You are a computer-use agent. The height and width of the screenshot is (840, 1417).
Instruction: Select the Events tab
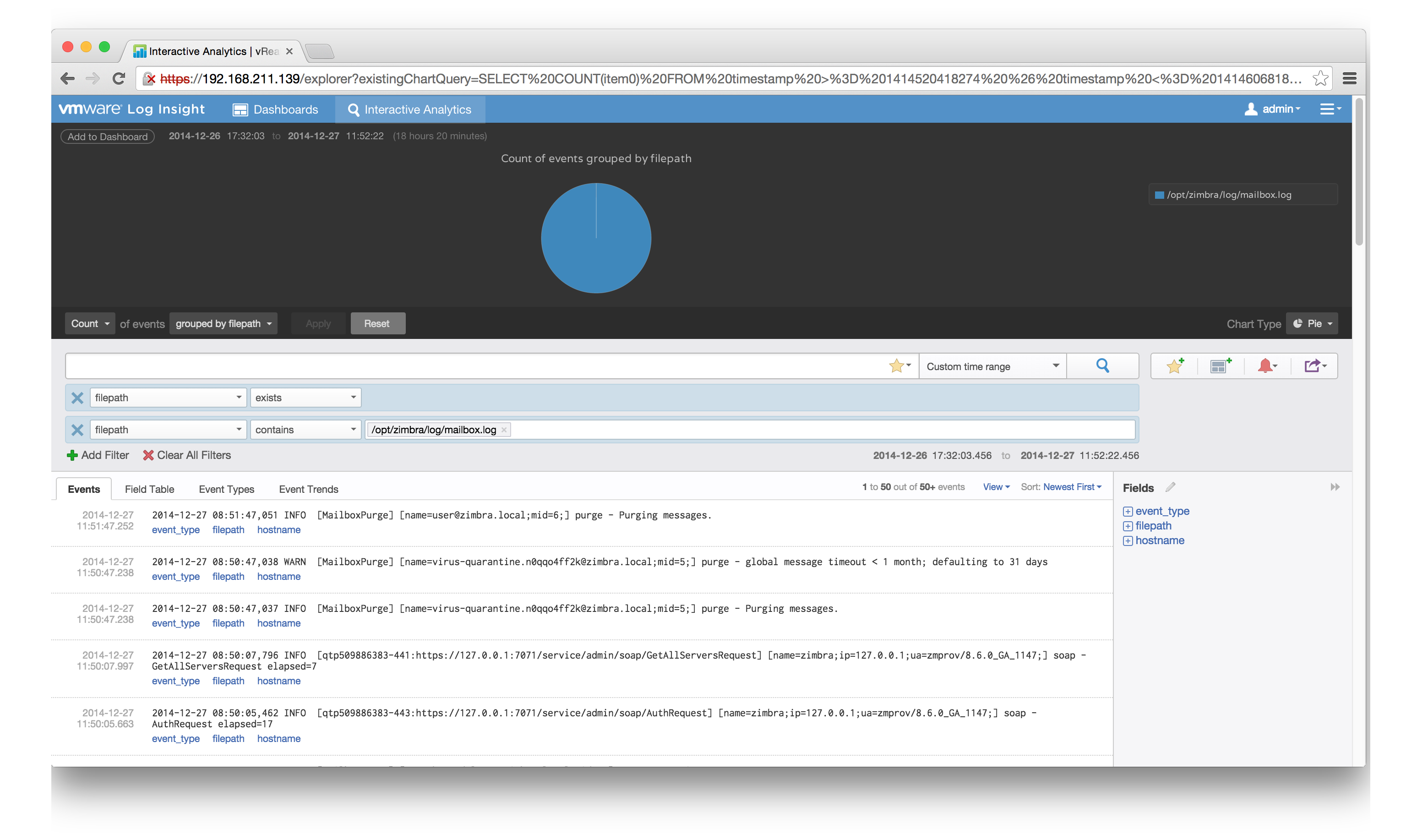click(84, 489)
